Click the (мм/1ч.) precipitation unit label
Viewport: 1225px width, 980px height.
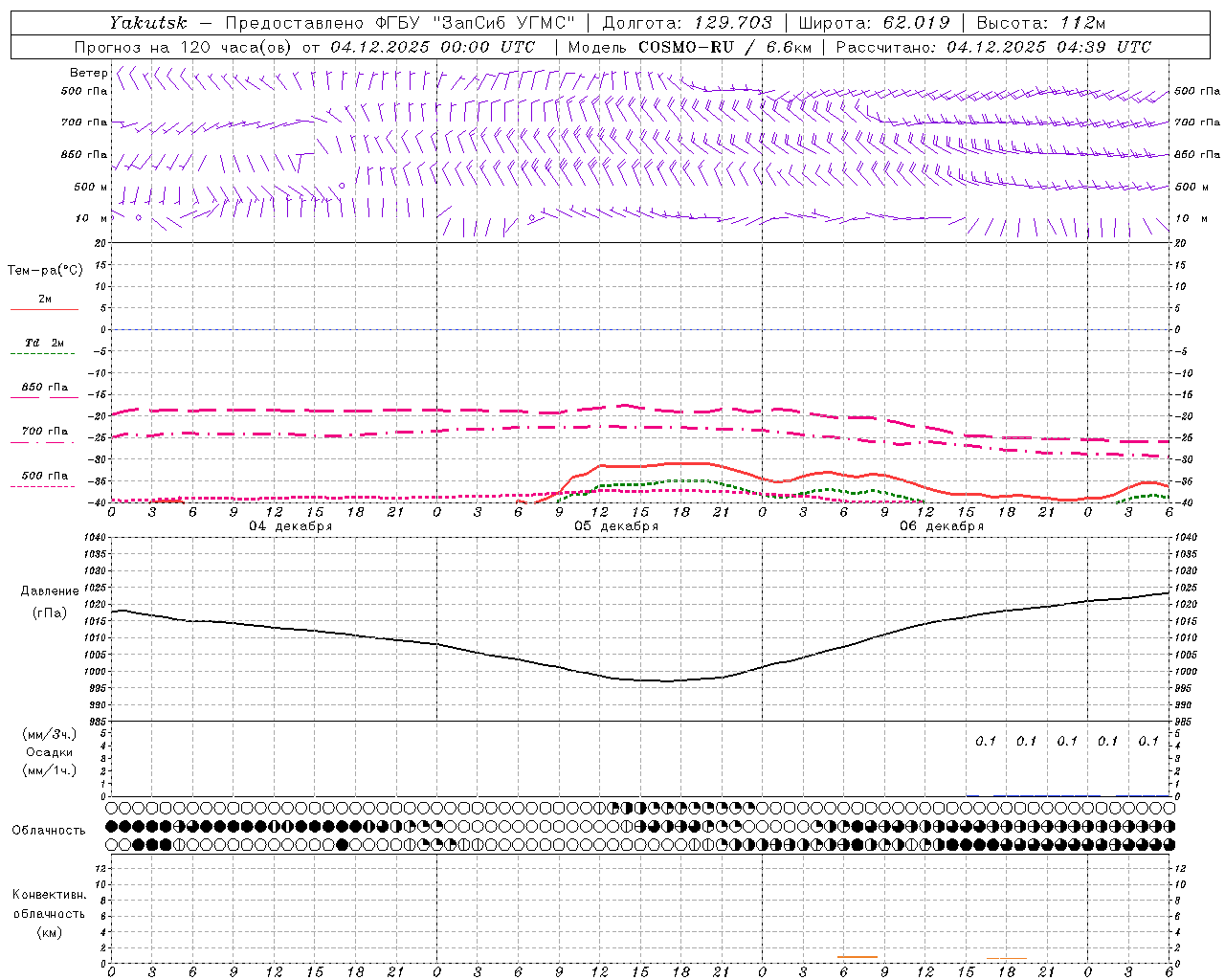pyautogui.click(x=50, y=771)
